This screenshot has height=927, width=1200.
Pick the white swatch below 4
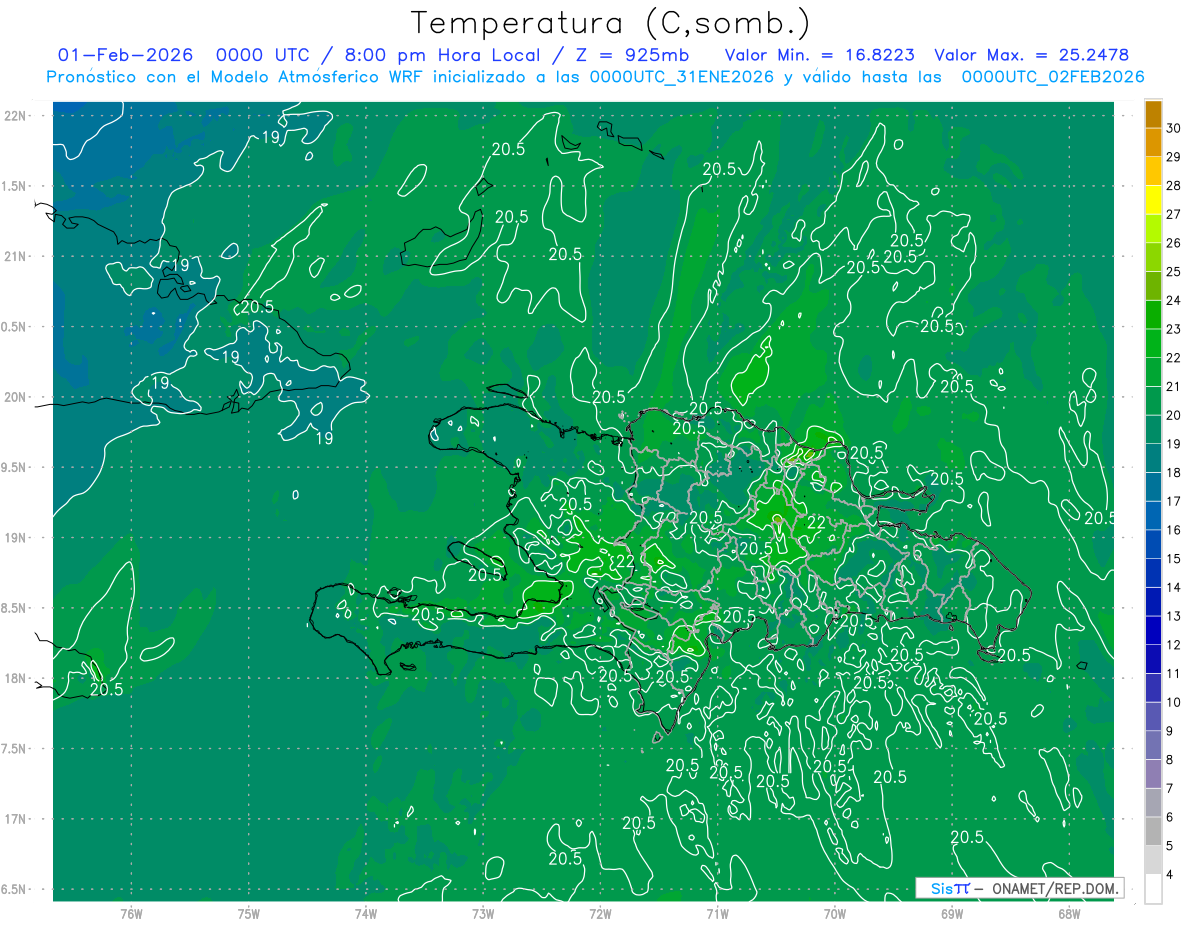pos(1153,889)
